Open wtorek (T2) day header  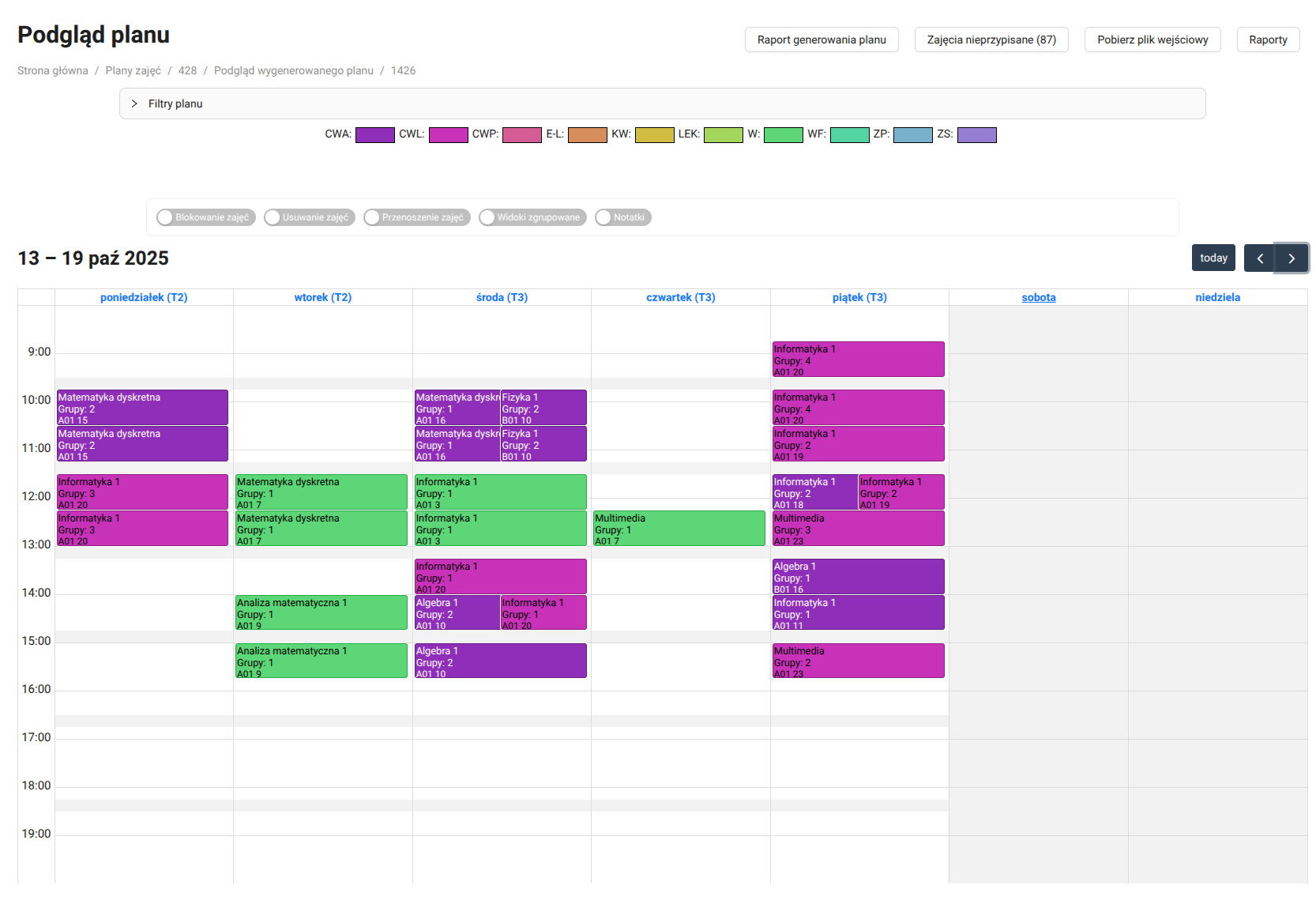323,298
